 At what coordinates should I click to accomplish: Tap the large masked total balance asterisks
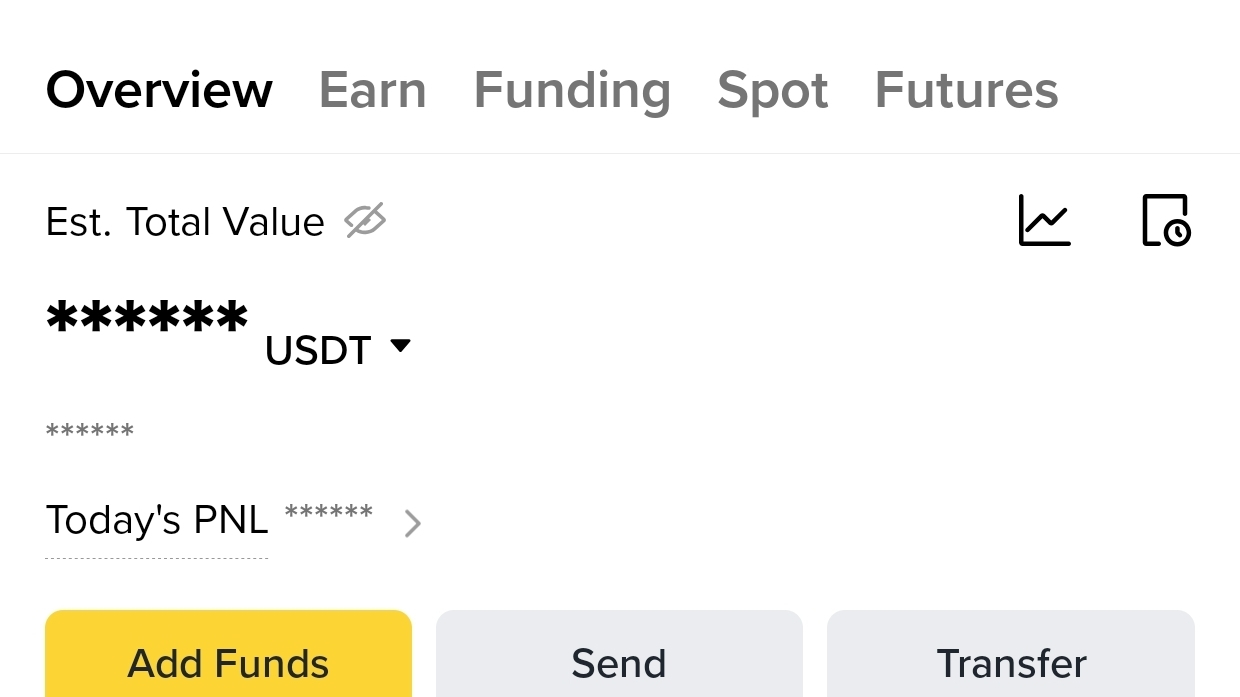[x=147, y=319]
